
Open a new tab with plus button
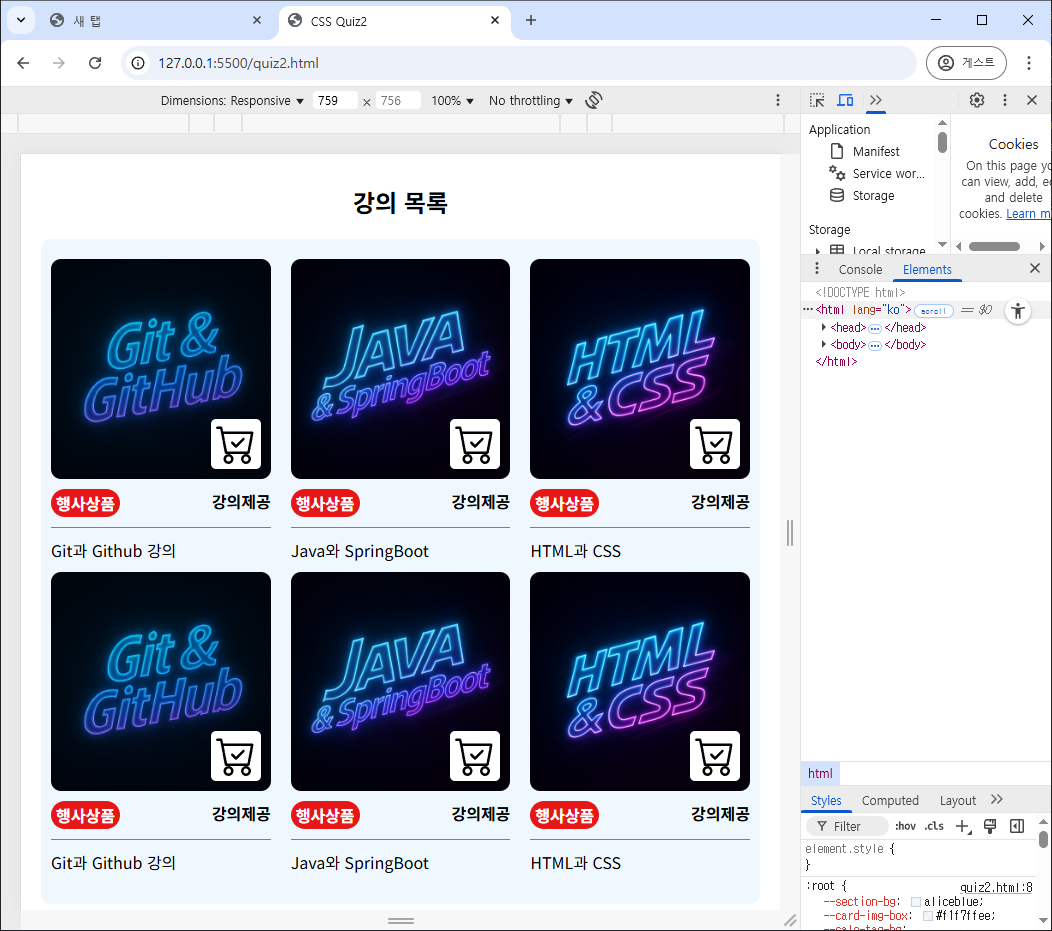(531, 20)
